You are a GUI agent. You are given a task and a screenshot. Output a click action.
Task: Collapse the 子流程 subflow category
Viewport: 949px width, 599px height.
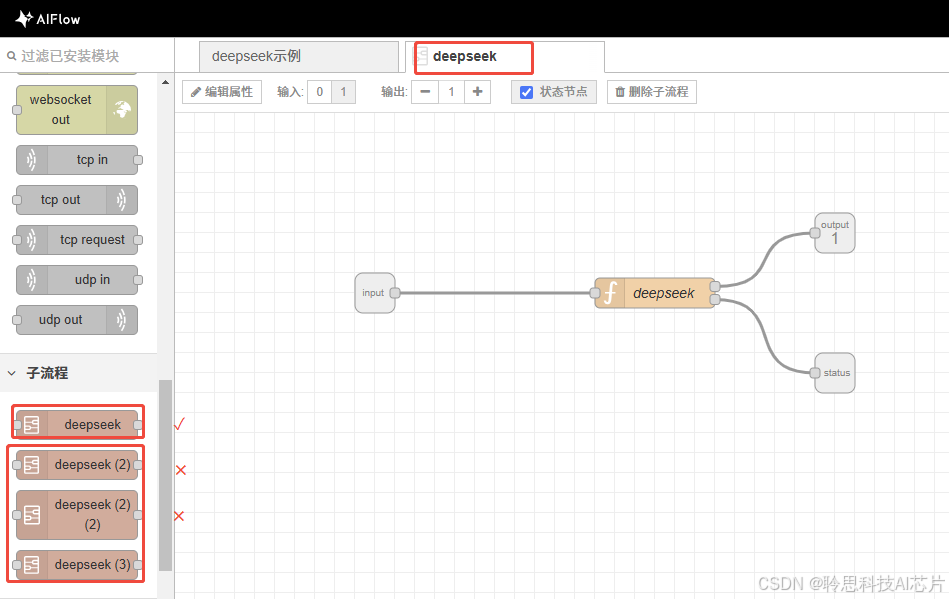(x=79, y=373)
